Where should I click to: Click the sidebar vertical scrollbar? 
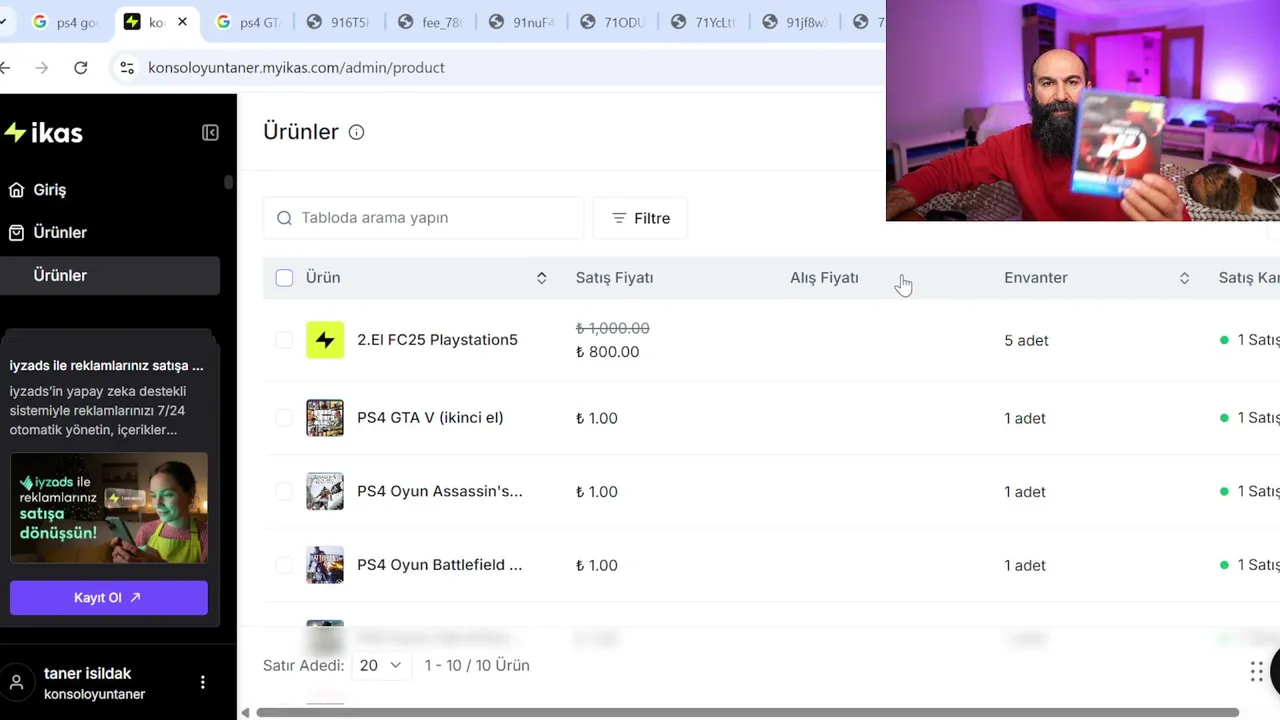tap(228, 183)
